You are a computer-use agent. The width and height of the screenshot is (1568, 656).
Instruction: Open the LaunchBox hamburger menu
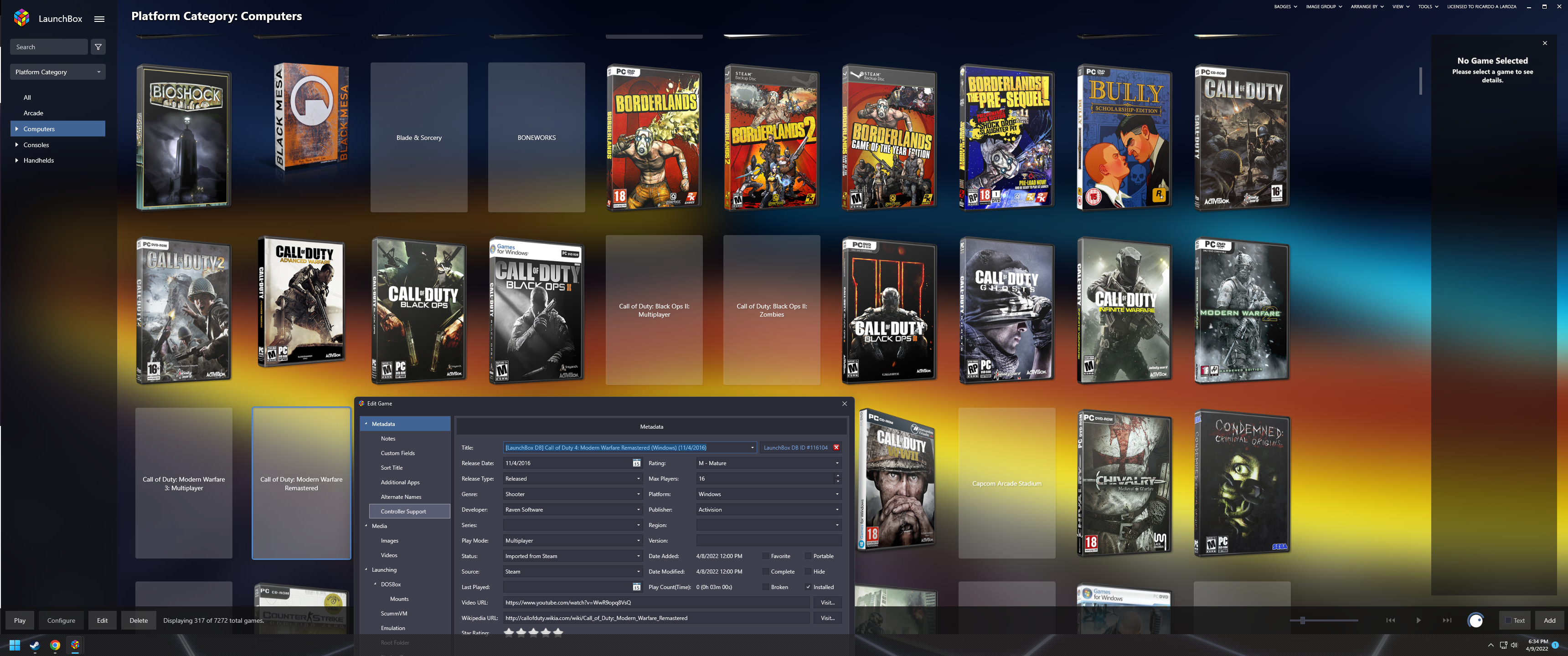[x=99, y=19]
